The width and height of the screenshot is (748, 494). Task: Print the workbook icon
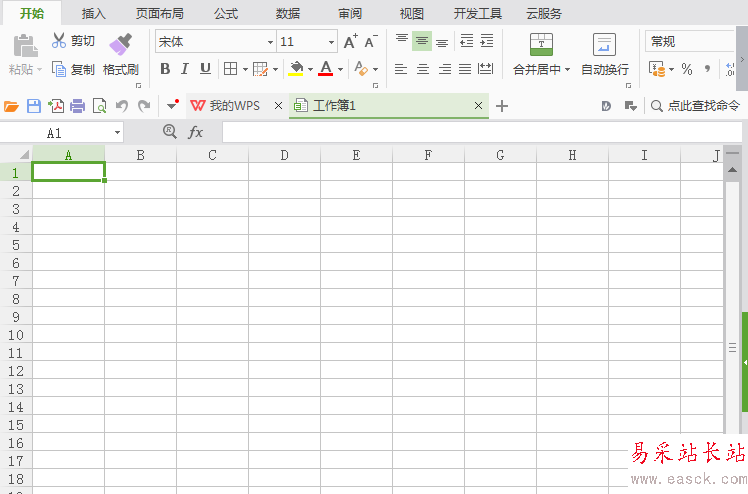pos(77,106)
